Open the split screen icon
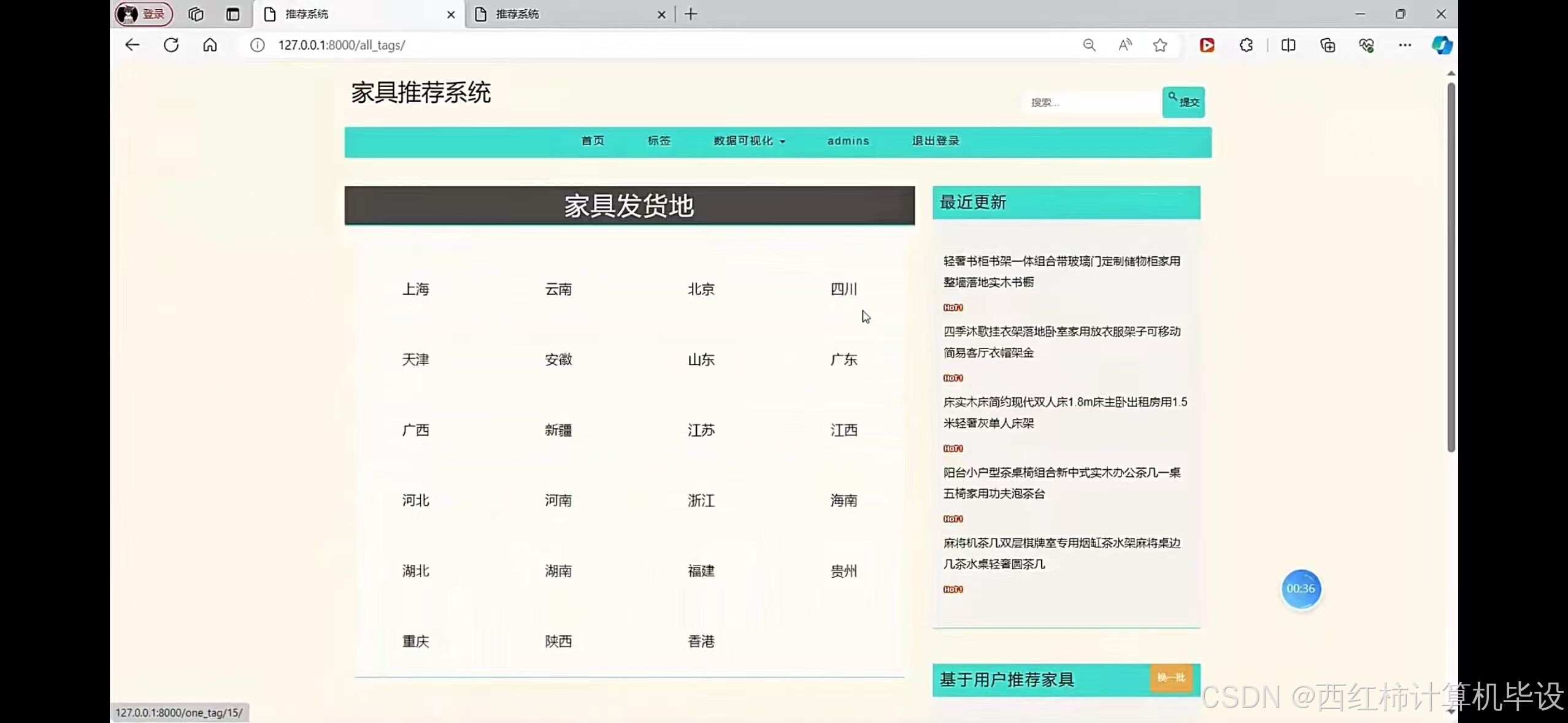 coord(1288,45)
